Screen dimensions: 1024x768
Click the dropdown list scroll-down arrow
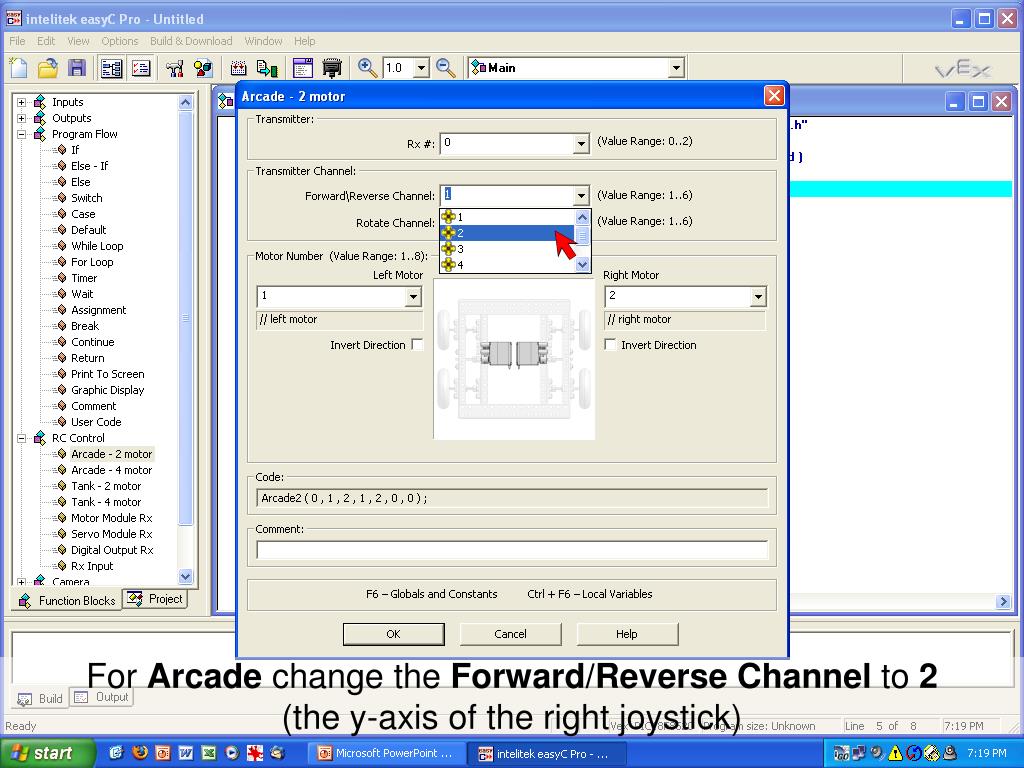[583, 264]
